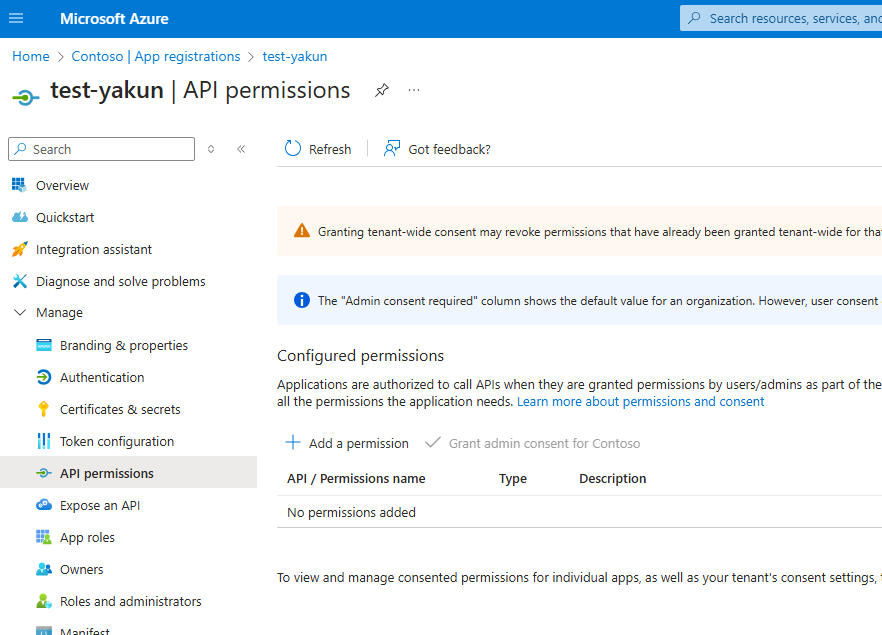Click the Authentication arrow icon

pos(44,377)
